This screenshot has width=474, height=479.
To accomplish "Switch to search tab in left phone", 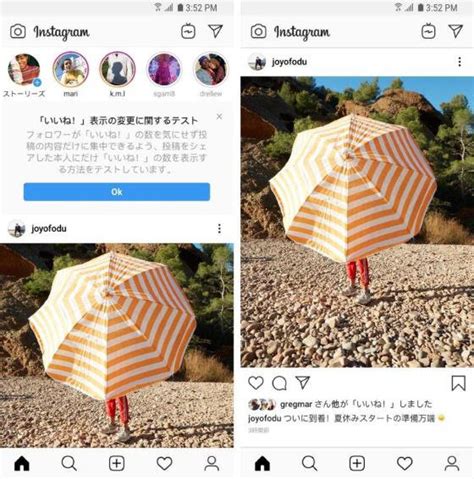I will click(x=69, y=463).
